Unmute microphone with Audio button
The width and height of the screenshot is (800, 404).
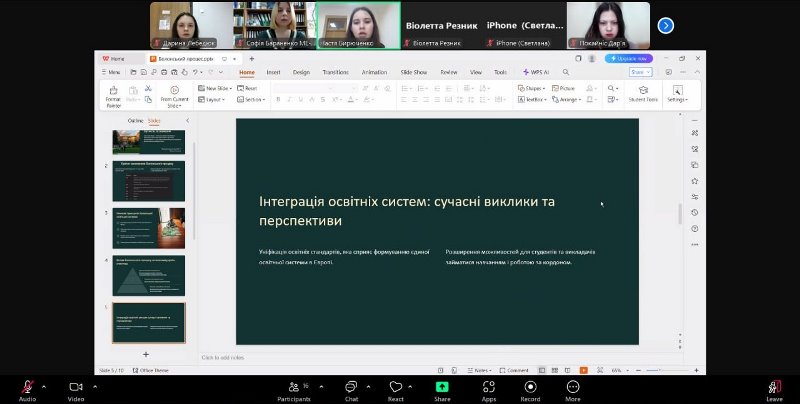(27, 387)
